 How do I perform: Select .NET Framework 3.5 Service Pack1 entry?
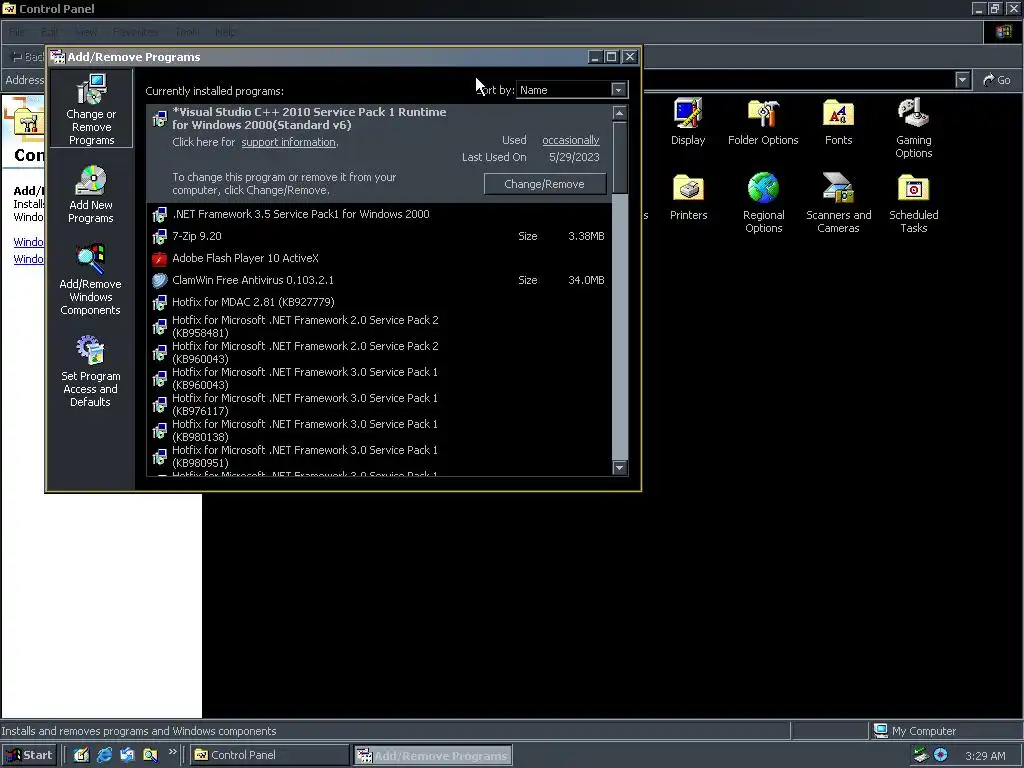pyautogui.click(x=379, y=214)
